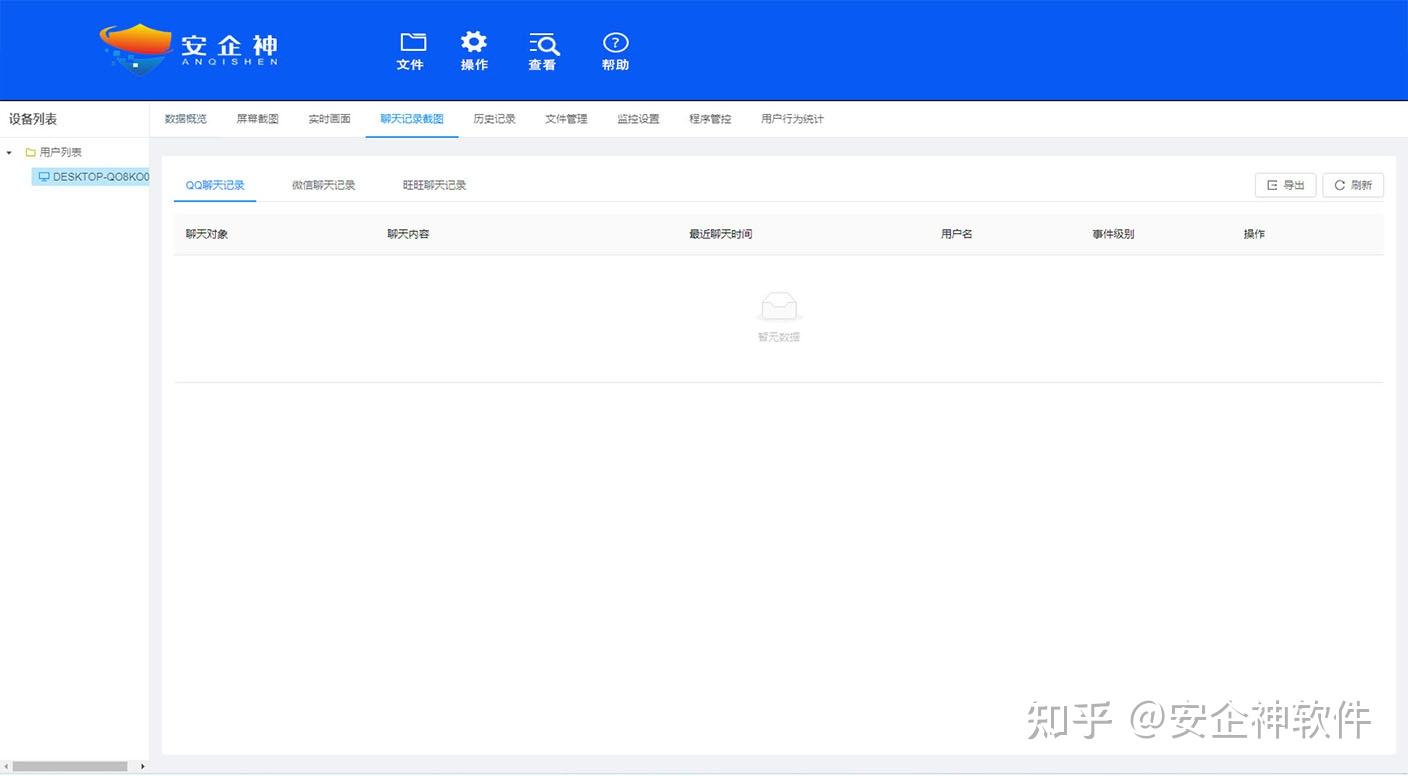The width and height of the screenshot is (1408, 776).
Task: Switch to the 屏幕截图 tab
Action: [258, 119]
